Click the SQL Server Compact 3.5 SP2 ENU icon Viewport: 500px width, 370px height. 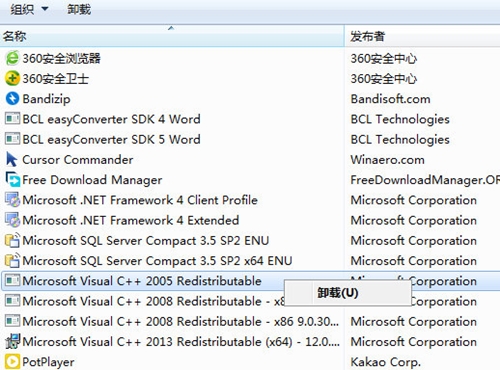[x=12, y=240]
